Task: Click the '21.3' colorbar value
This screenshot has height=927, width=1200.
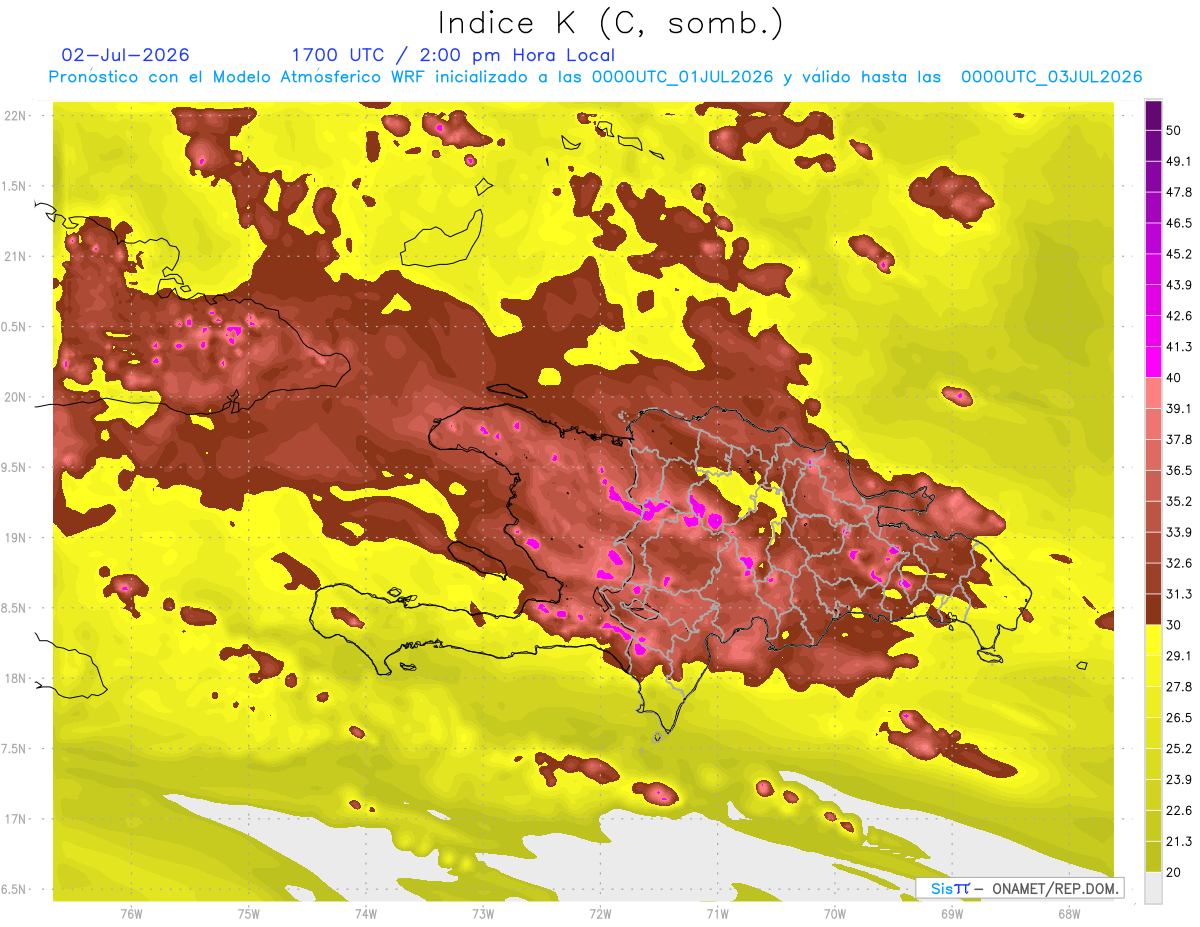Action: pos(1179,842)
